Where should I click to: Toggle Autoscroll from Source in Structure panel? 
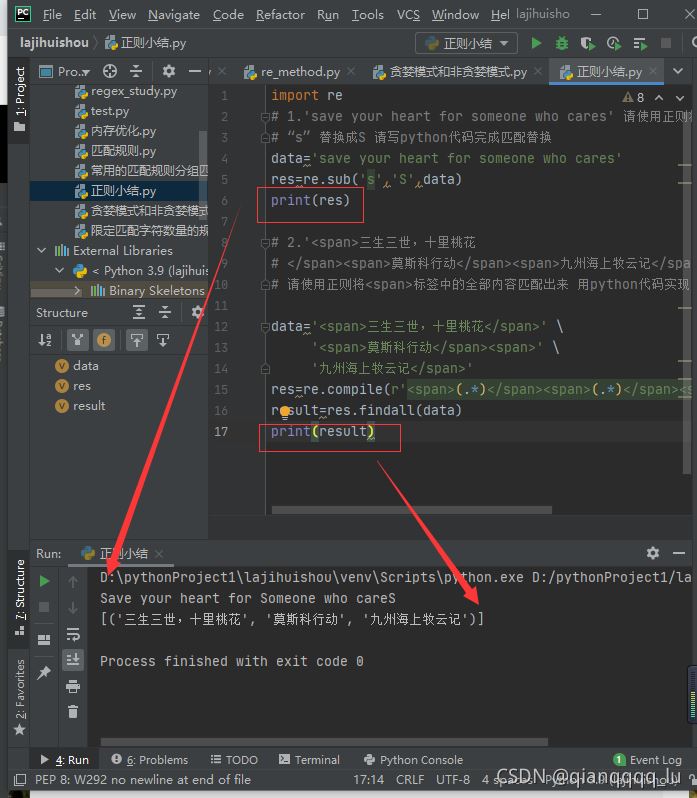click(x=163, y=339)
